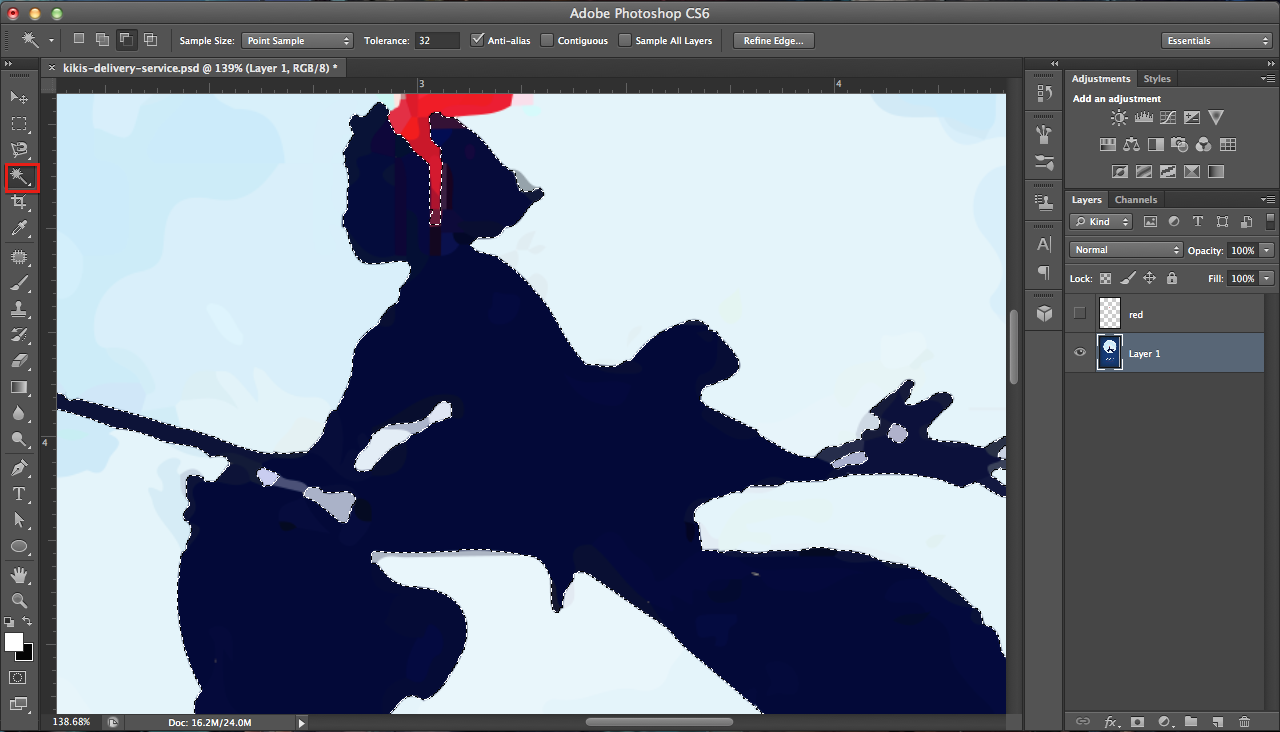Screen dimensions: 1280x732
Task: Choose Subtract from selection mode
Action: [x=126, y=40]
